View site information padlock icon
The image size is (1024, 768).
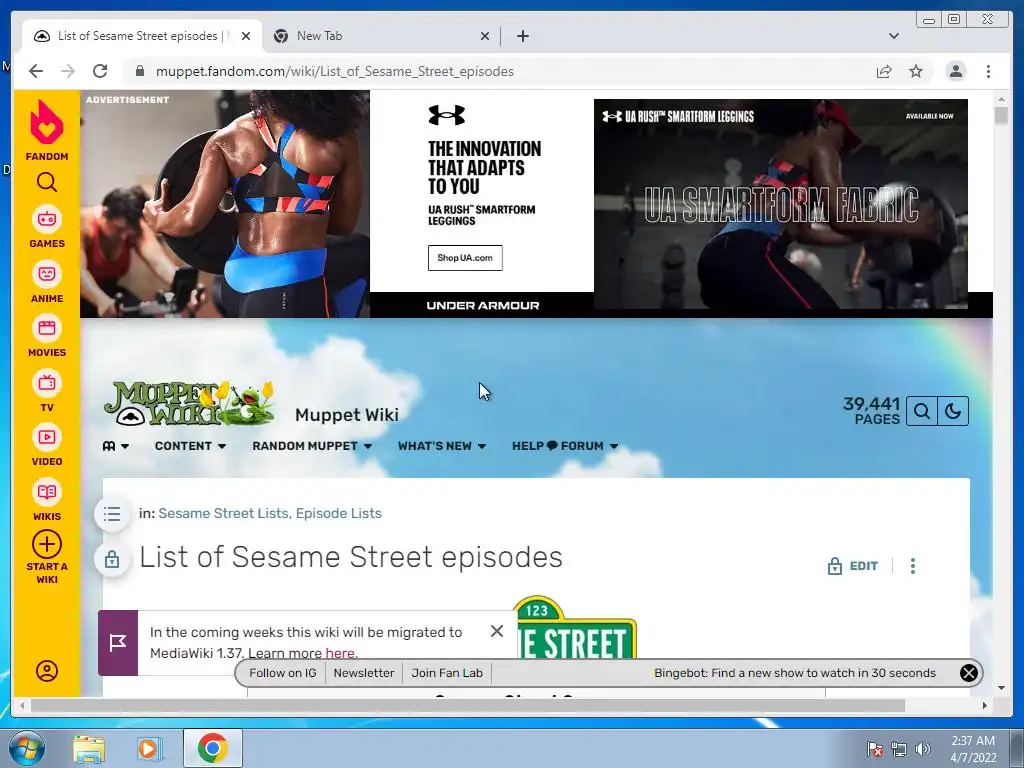click(139, 71)
